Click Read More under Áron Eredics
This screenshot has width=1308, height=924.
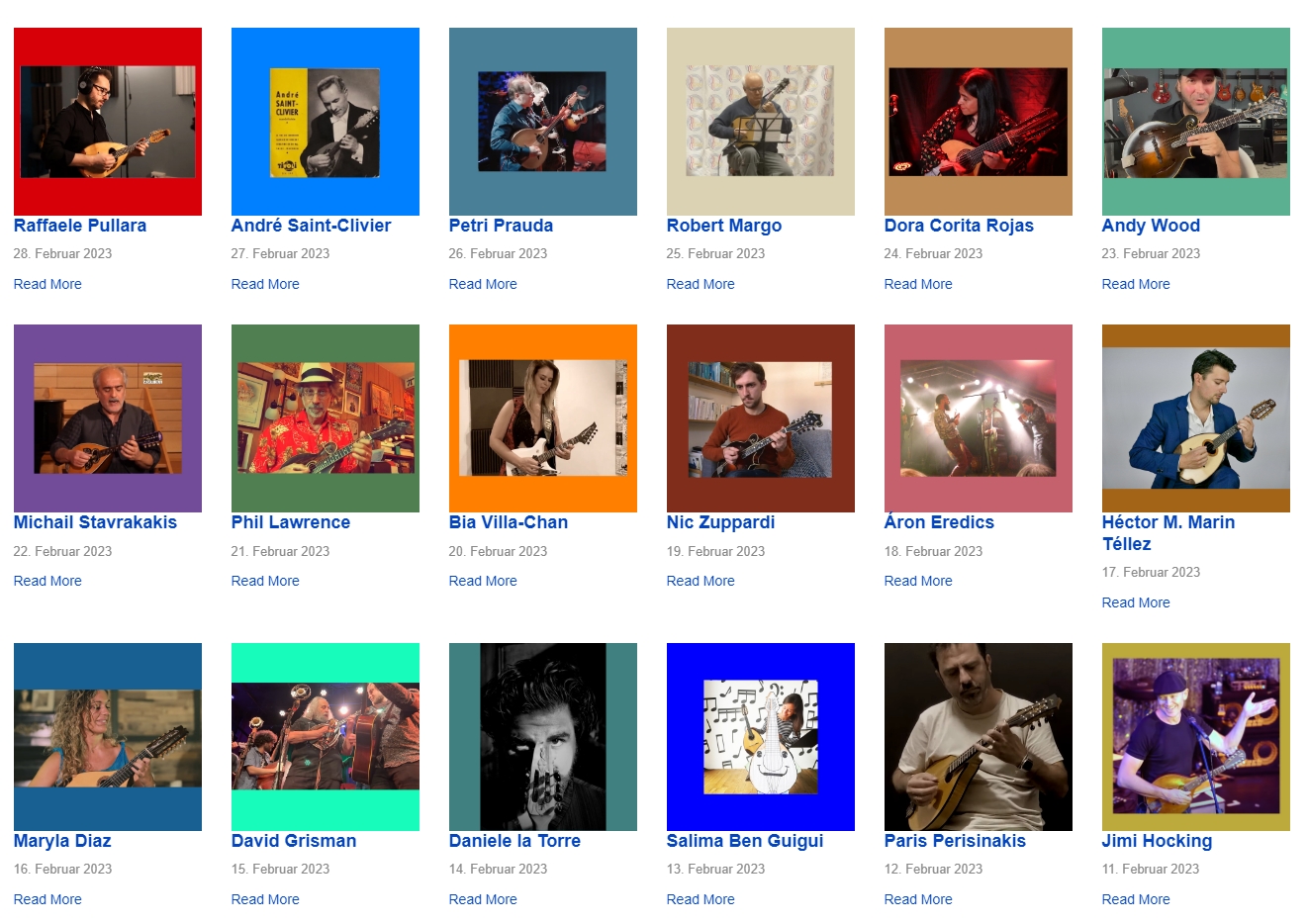click(x=918, y=581)
